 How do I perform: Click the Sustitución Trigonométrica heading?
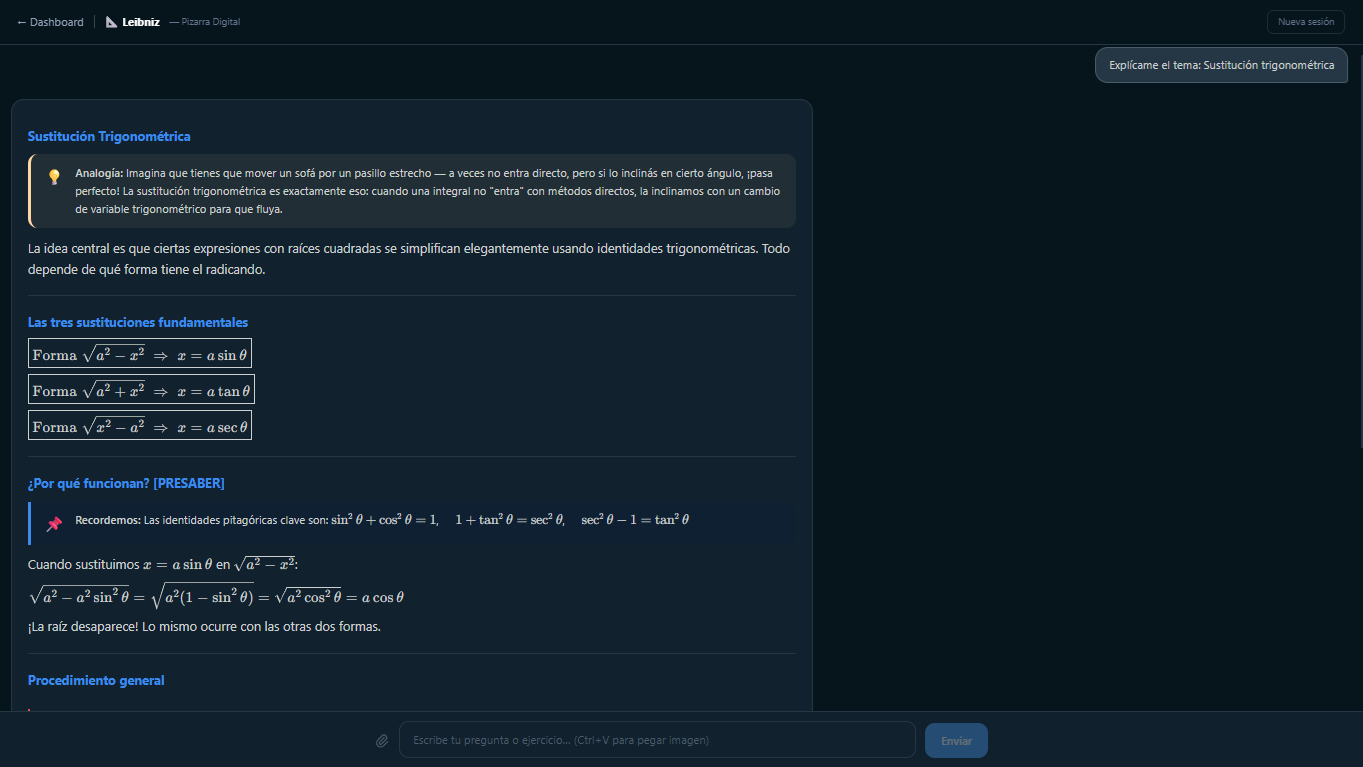point(109,136)
